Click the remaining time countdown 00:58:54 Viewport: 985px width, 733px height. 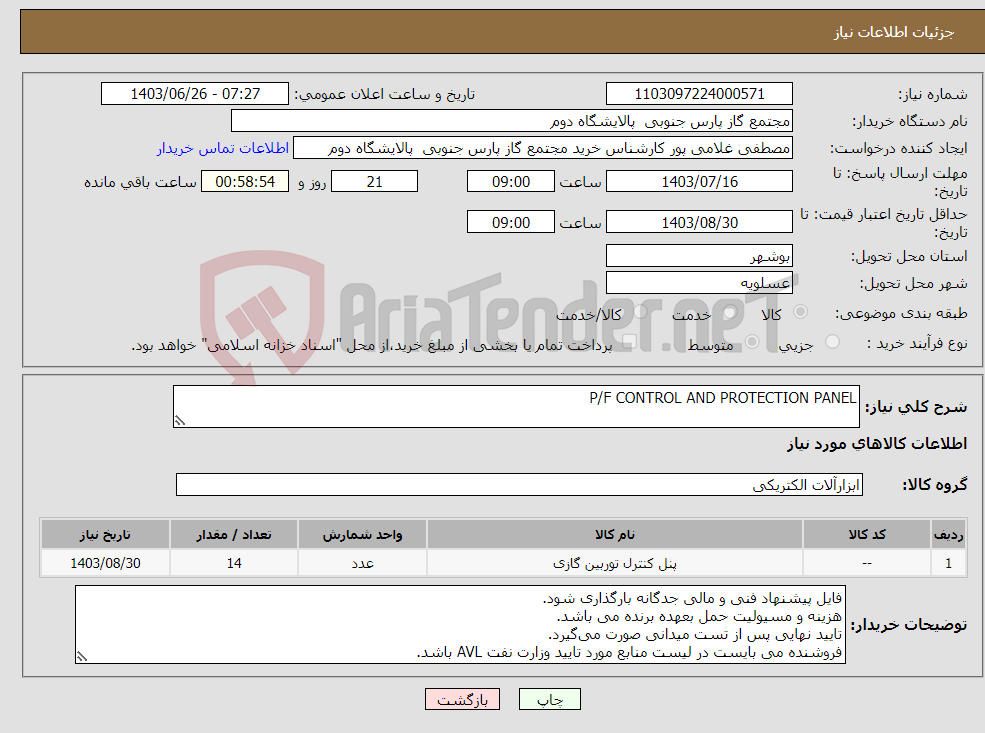245,182
